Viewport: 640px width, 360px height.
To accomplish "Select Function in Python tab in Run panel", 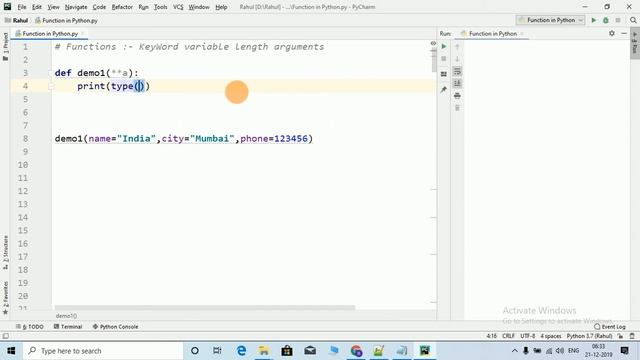I will click(x=493, y=33).
